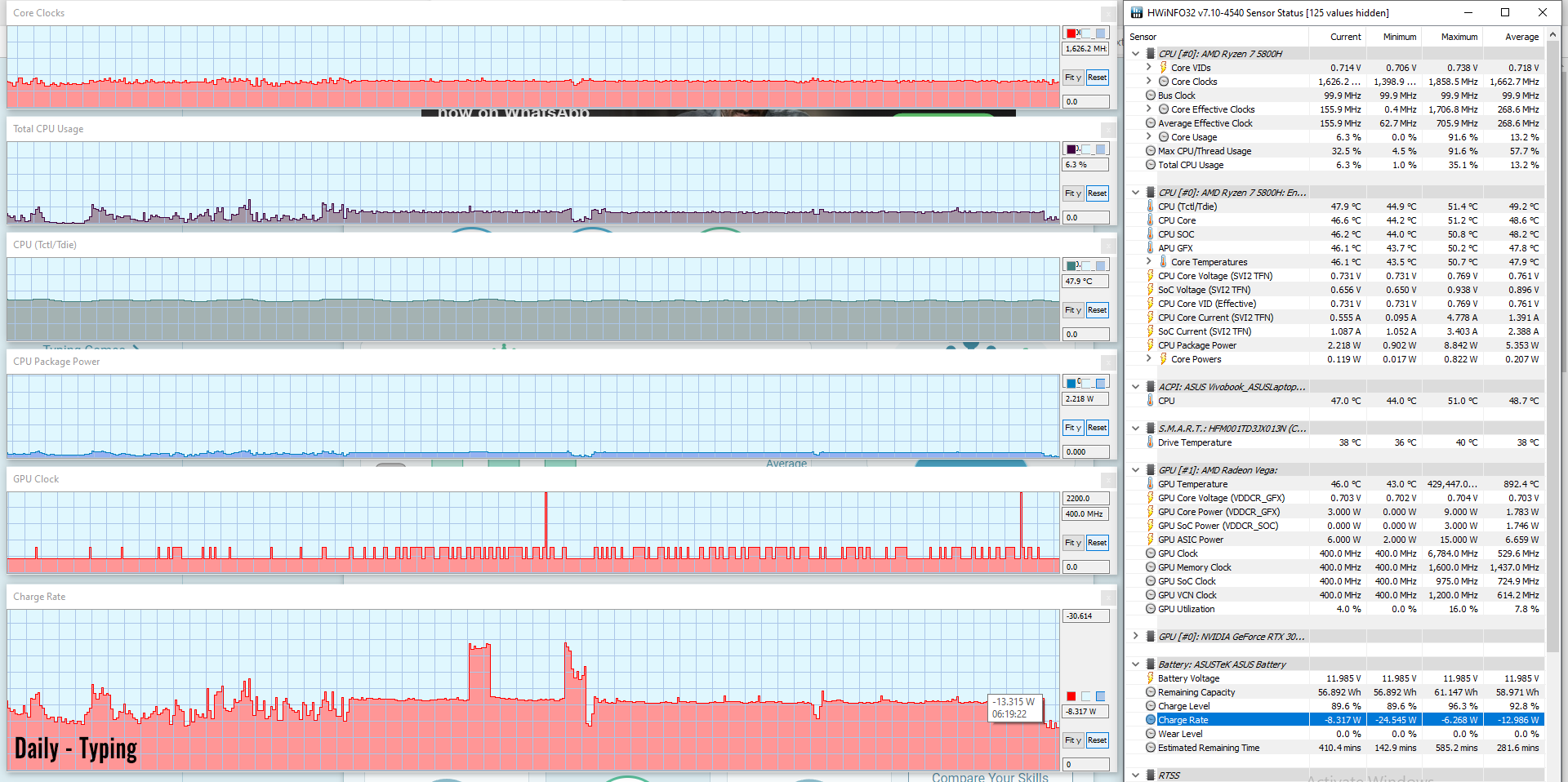Viewport: 1568px width, 782px height.
Task: Click the thermometer icon next to Drive Temperature
Action: tap(1151, 442)
